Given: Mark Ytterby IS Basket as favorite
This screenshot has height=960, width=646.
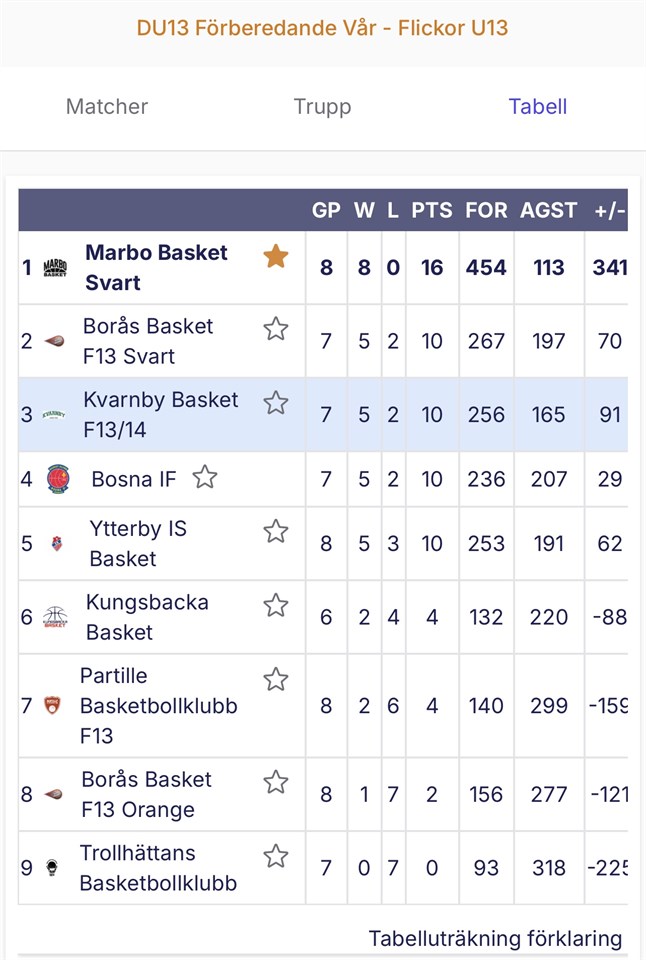Looking at the screenshot, I should 276,531.
